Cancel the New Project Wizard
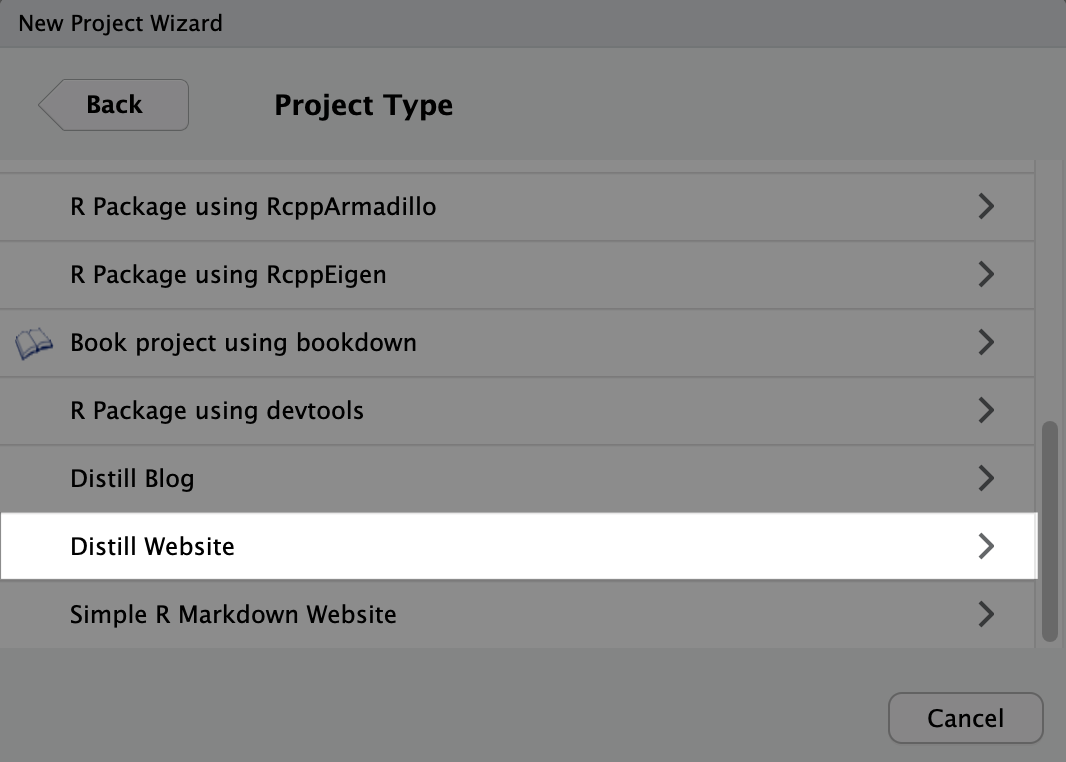 pyautogui.click(x=965, y=718)
